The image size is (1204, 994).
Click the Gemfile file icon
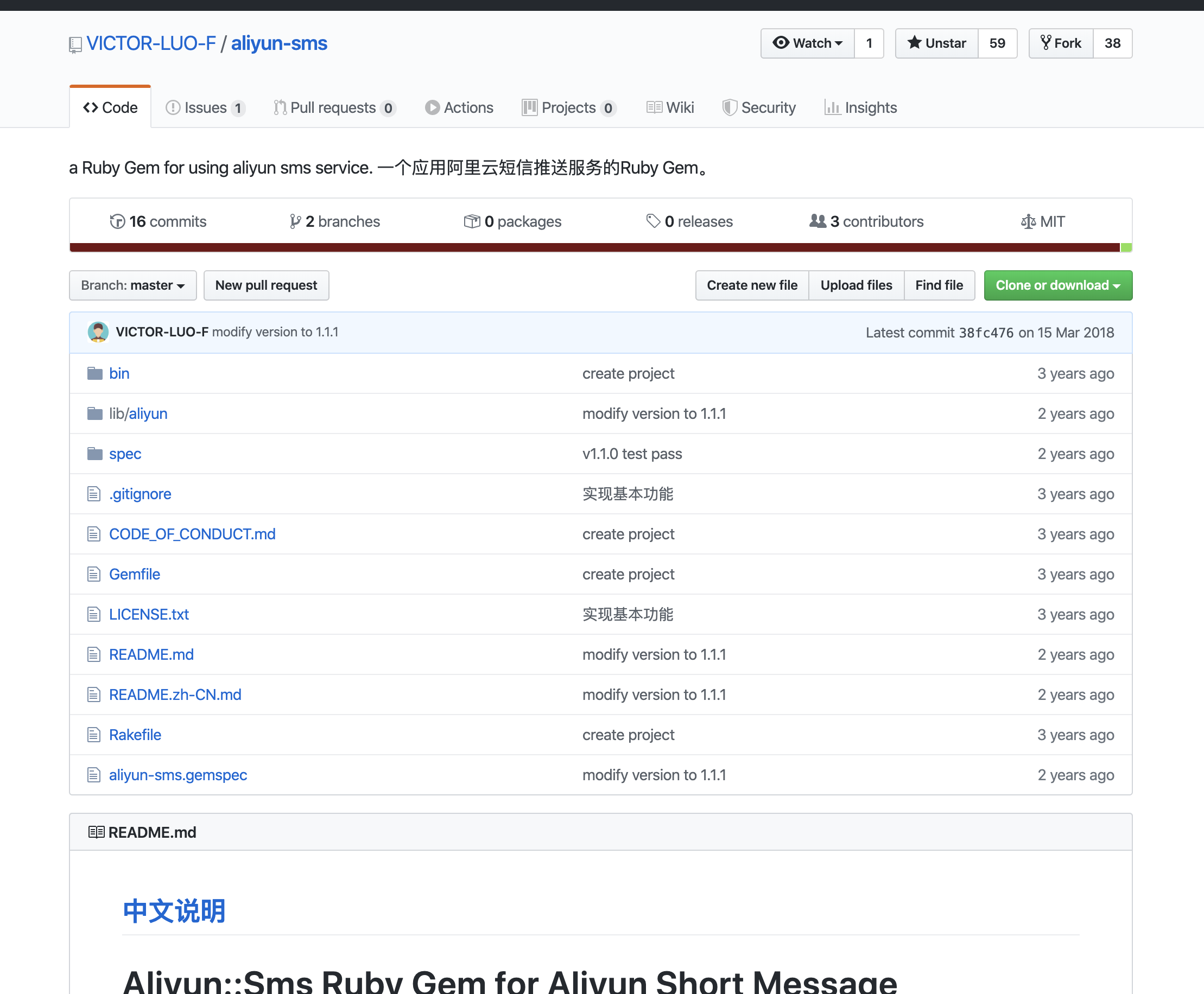(94, 574)
